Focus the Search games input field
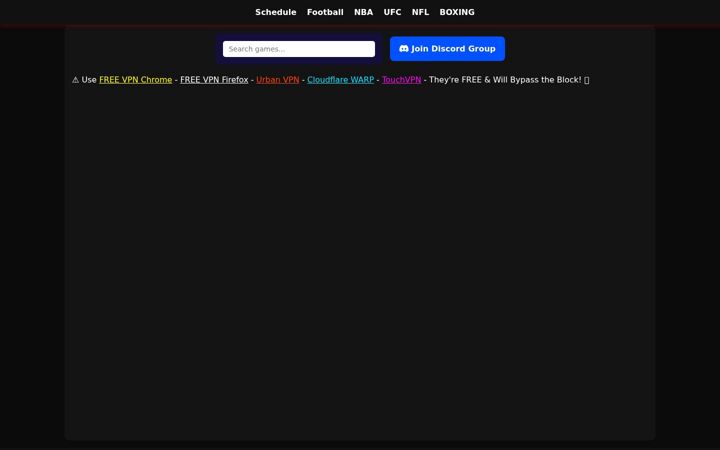Image resolution: width=720 pixels, height=450 pixels. (299, 49)
